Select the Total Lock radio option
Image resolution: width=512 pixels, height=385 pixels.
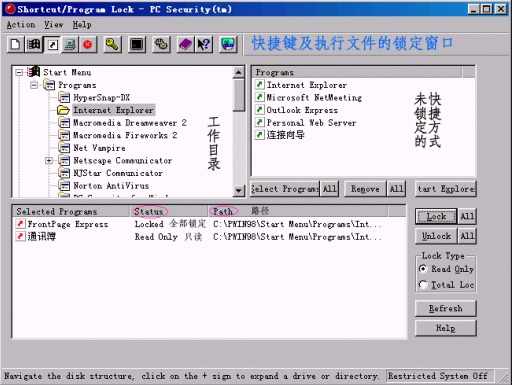pos(446,285)
